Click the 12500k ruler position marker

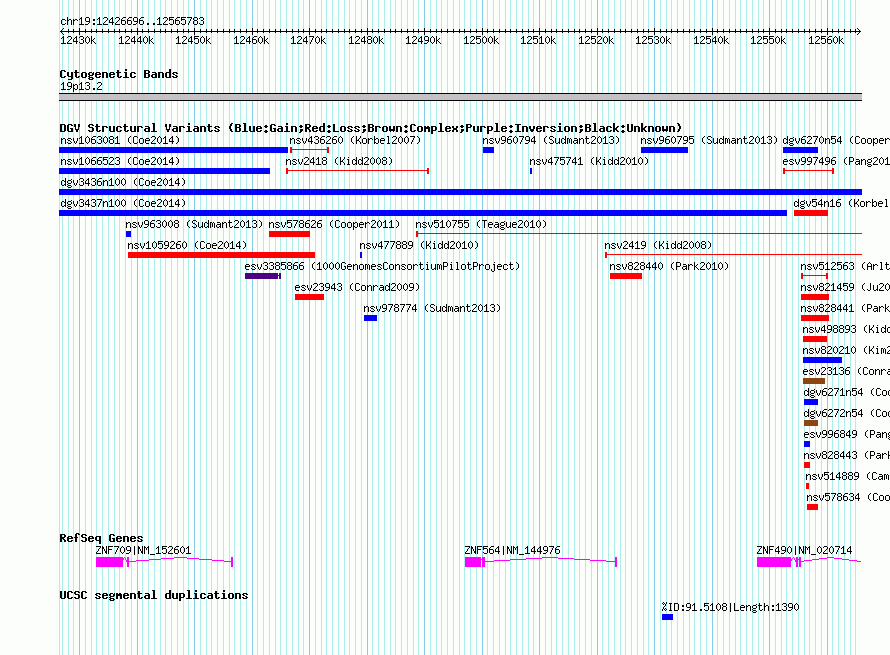tap(481, 40)
